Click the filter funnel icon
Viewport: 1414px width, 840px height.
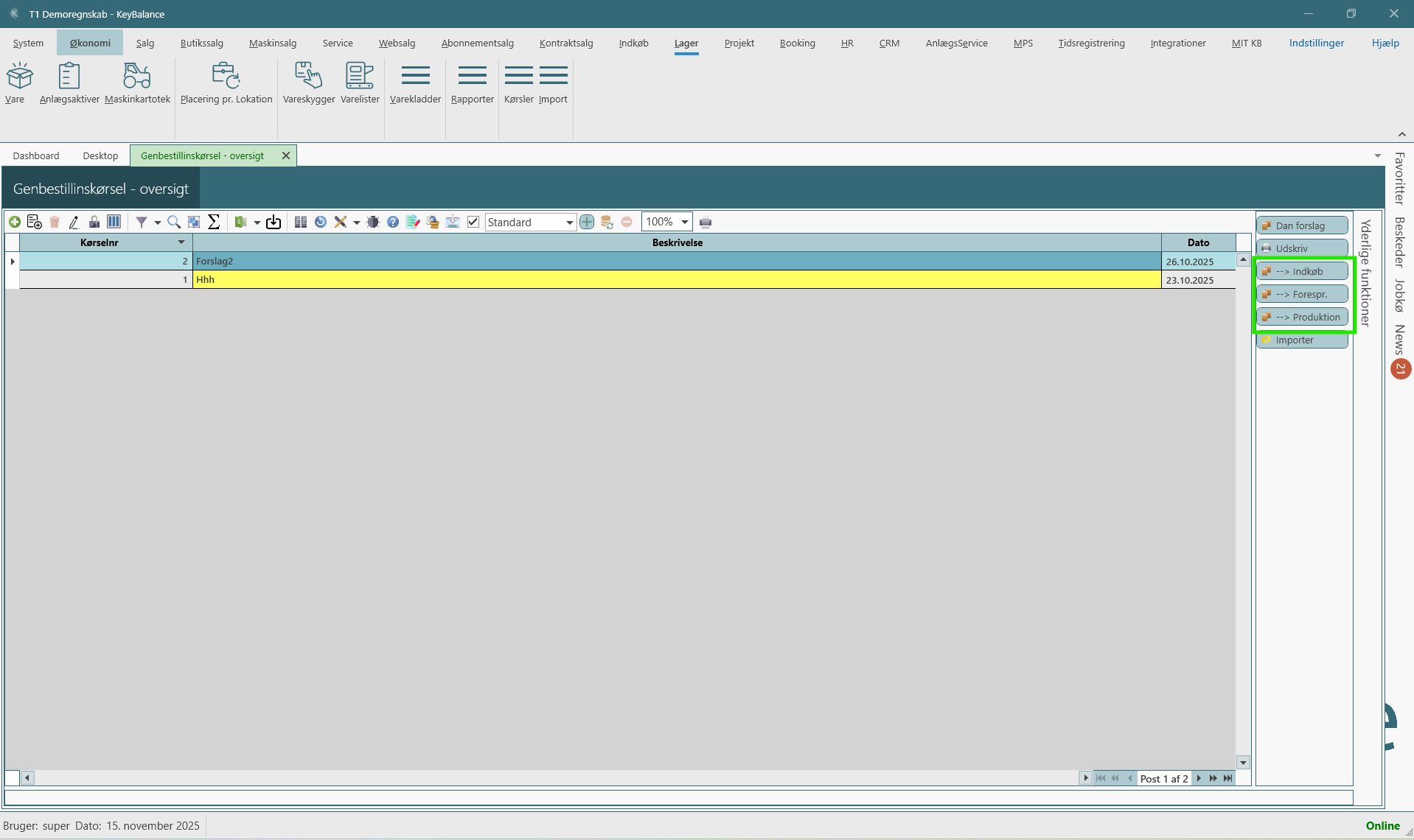point(142,222)
